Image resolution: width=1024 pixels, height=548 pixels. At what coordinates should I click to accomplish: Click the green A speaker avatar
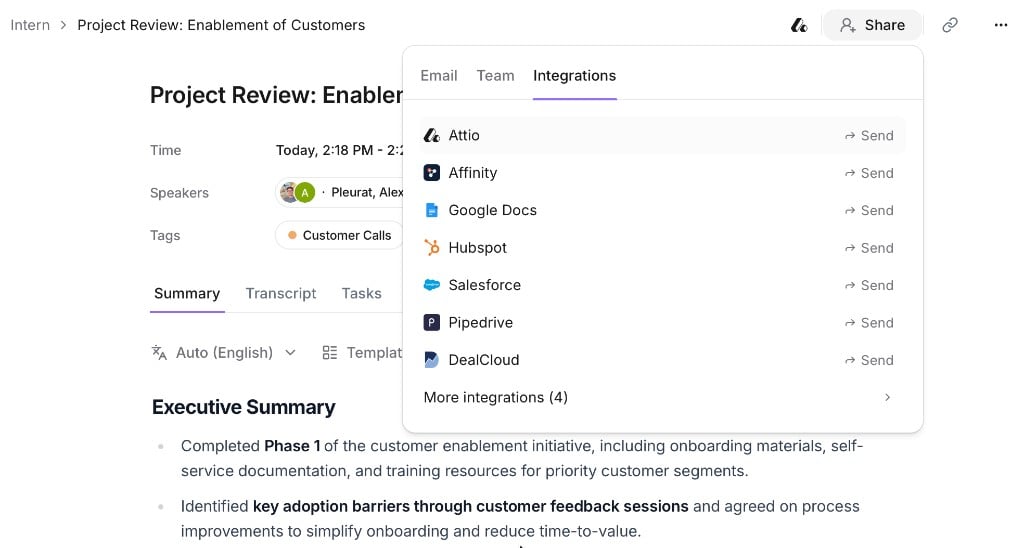[x=305, y=193]
